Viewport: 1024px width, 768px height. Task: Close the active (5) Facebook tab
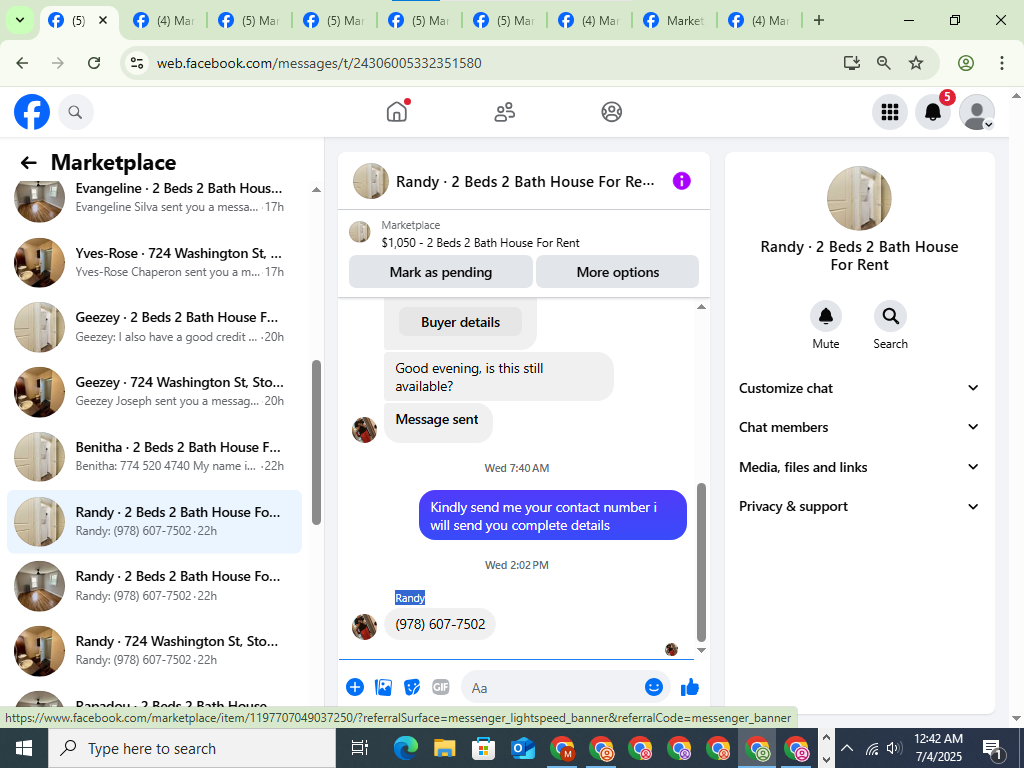click(103, 20)
